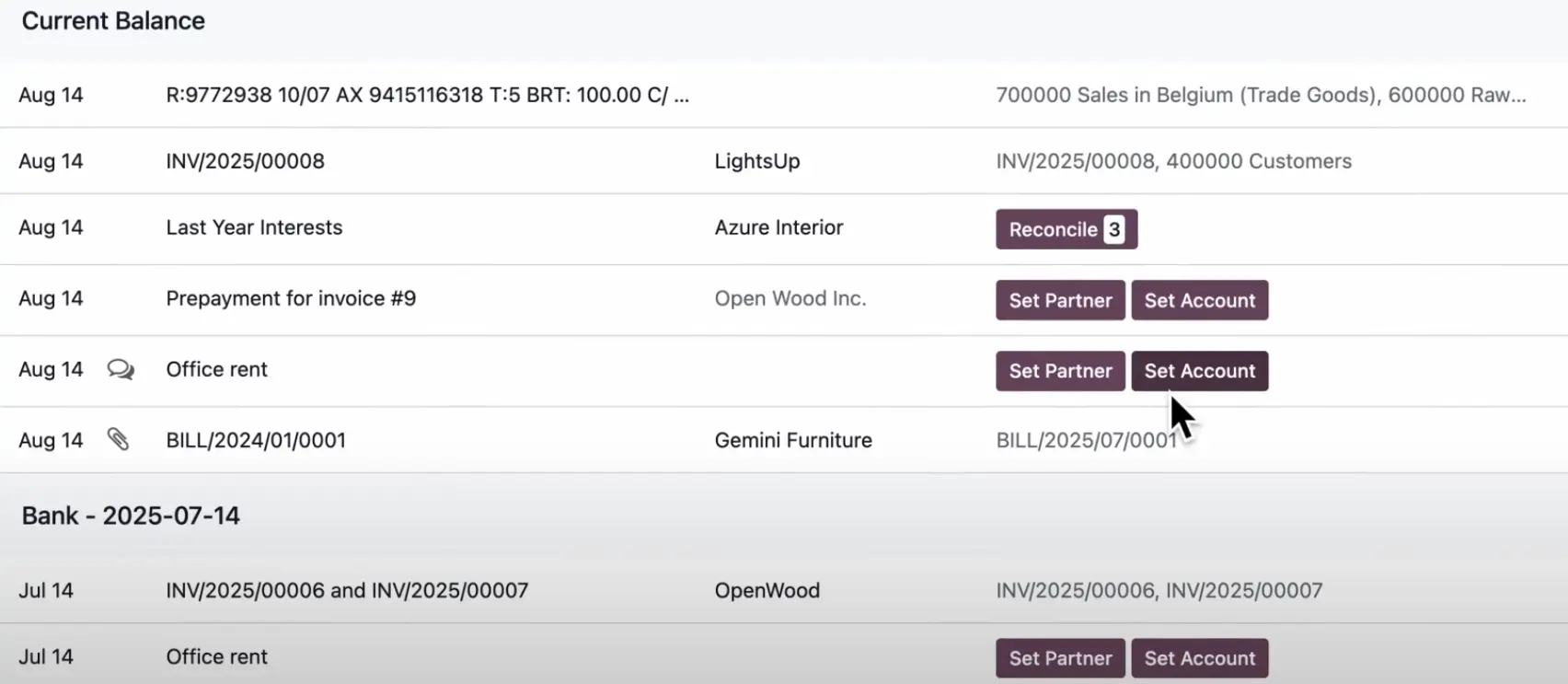The image size is (1568, 684).
Task: Select the Jul 14 Office rent label
Action: (216, 656)
